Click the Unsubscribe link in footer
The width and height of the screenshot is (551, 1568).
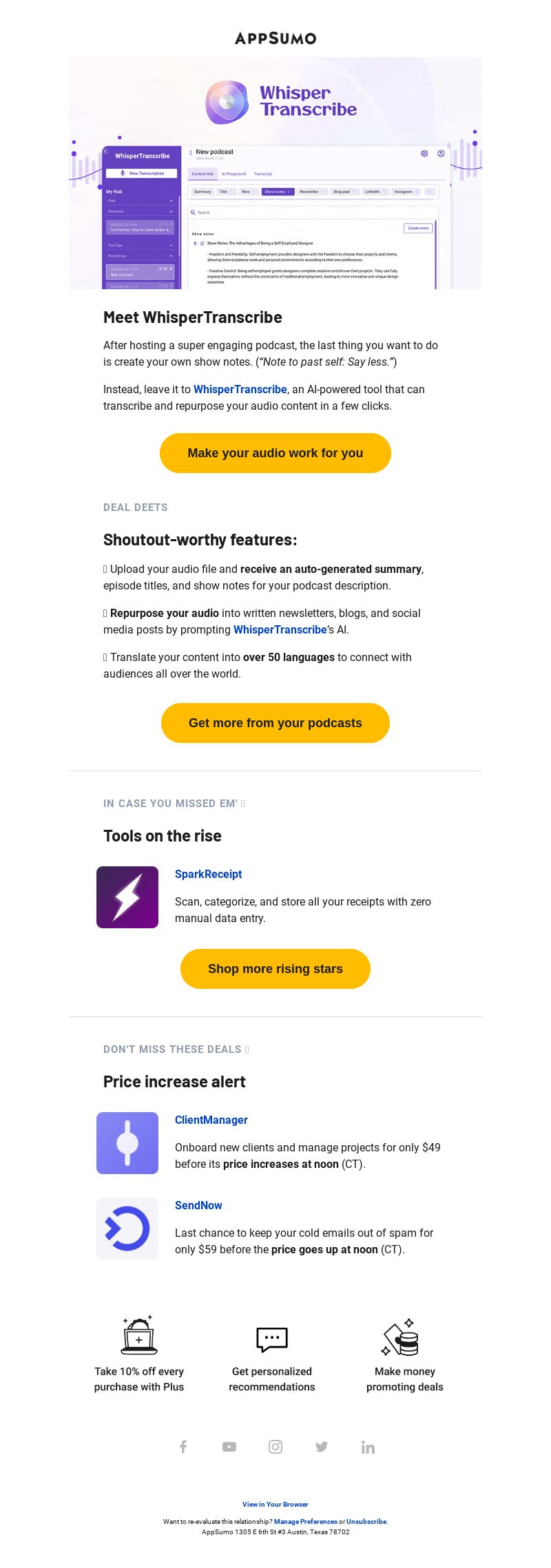click(366, 1521)
